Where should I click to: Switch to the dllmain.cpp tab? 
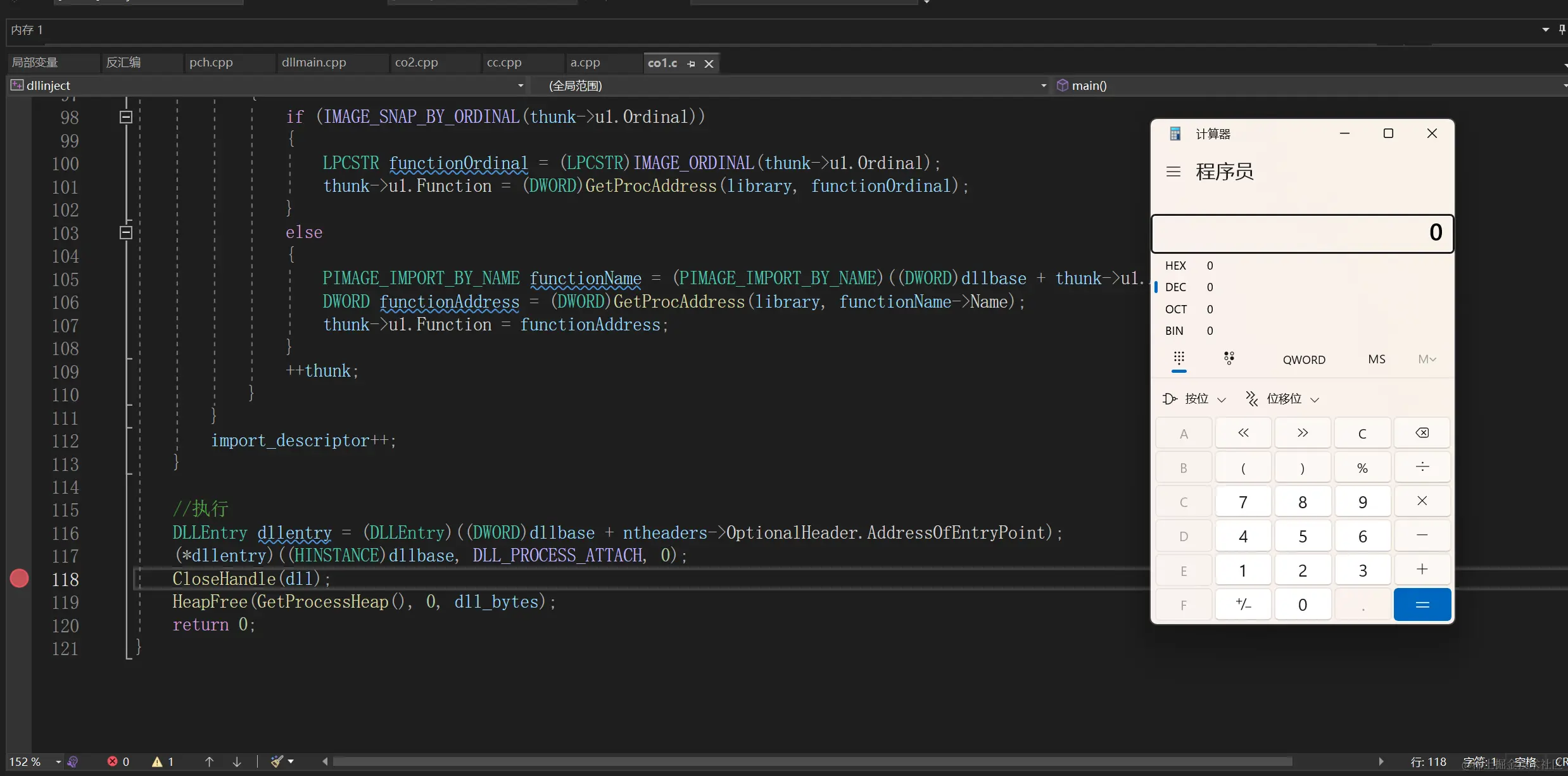313,63
